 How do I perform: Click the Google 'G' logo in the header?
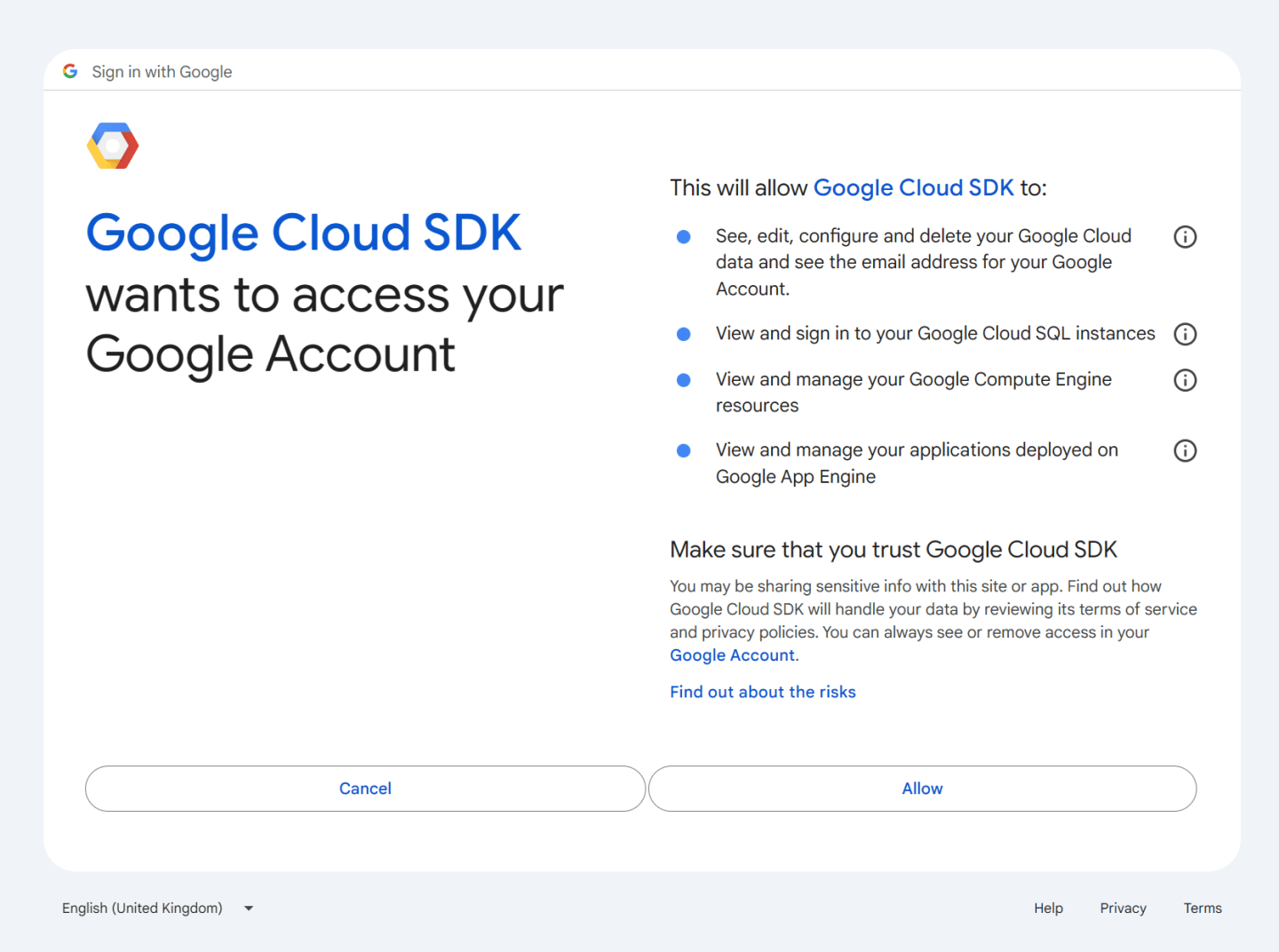coord(69,71)
